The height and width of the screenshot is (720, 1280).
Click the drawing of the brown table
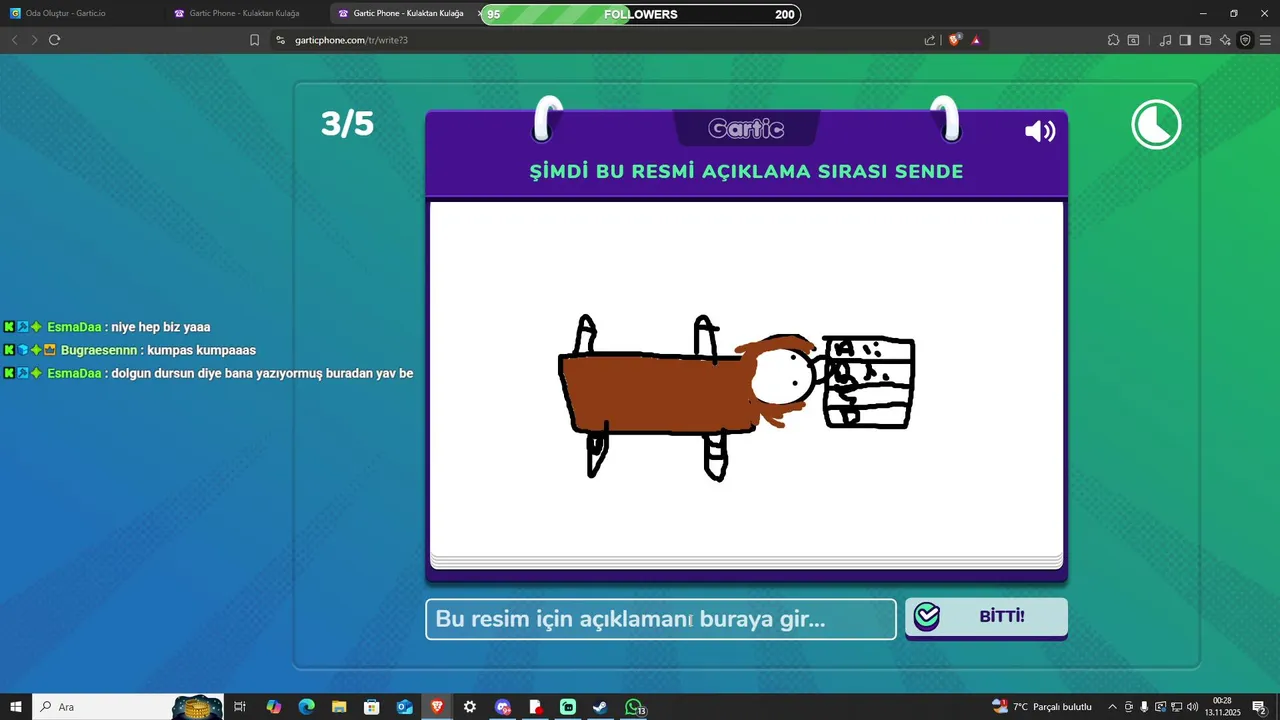[660, 395]
